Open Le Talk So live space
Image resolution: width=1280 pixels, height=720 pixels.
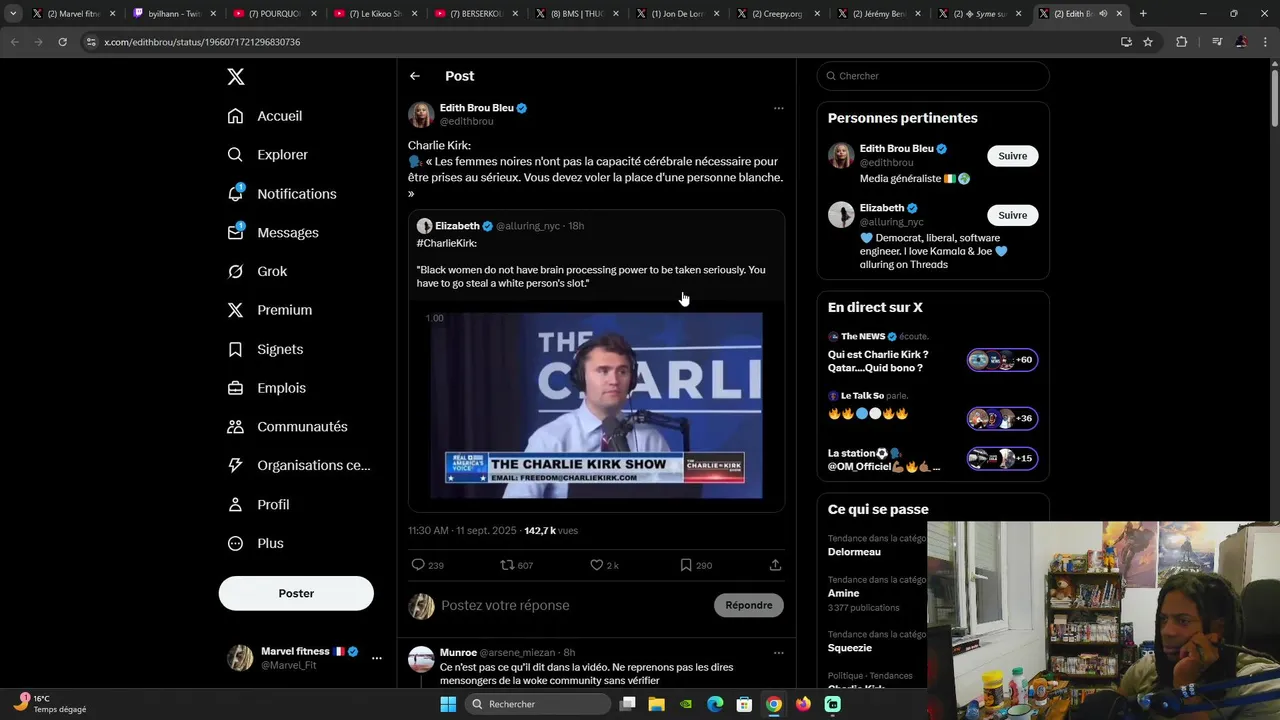tap(933, 412)
